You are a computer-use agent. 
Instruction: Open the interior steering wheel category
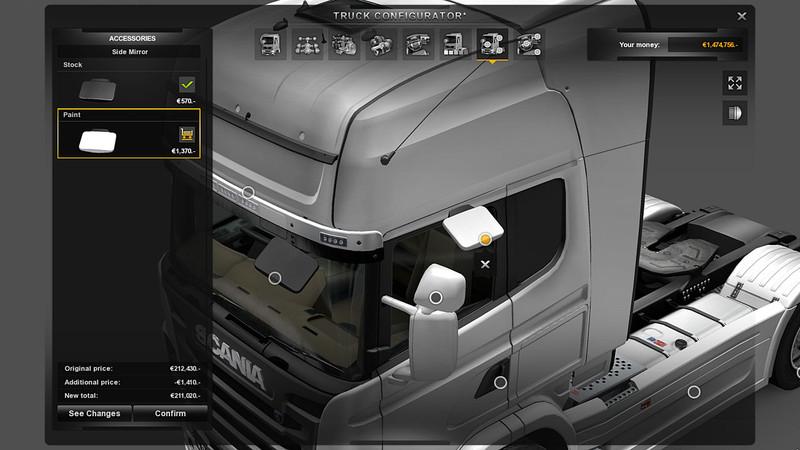pos(418,45)
